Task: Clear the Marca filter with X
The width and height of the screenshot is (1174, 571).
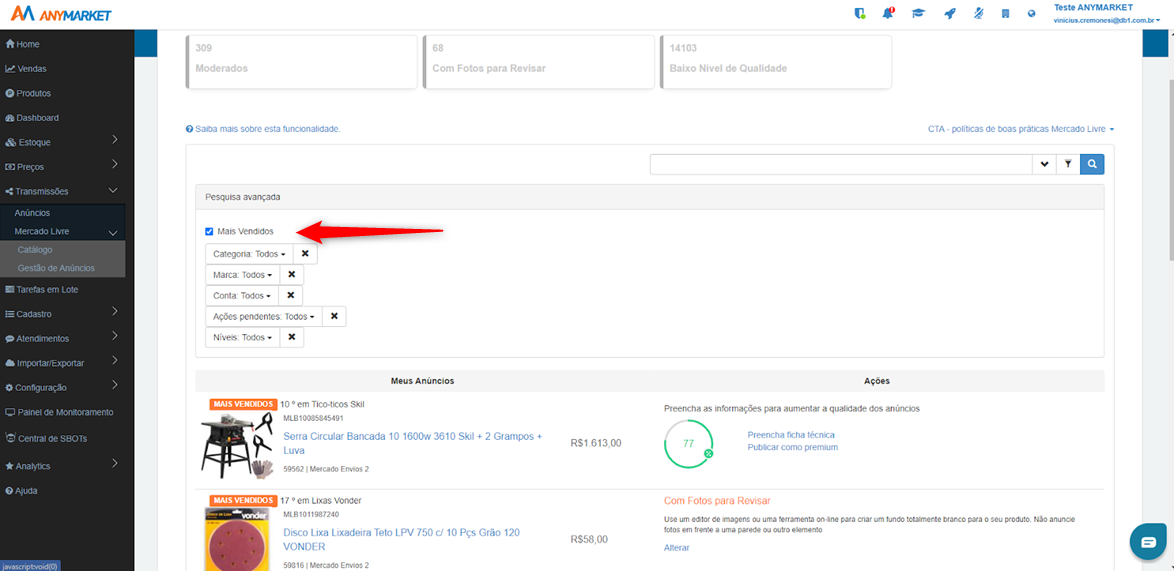Action: point(292,275)
